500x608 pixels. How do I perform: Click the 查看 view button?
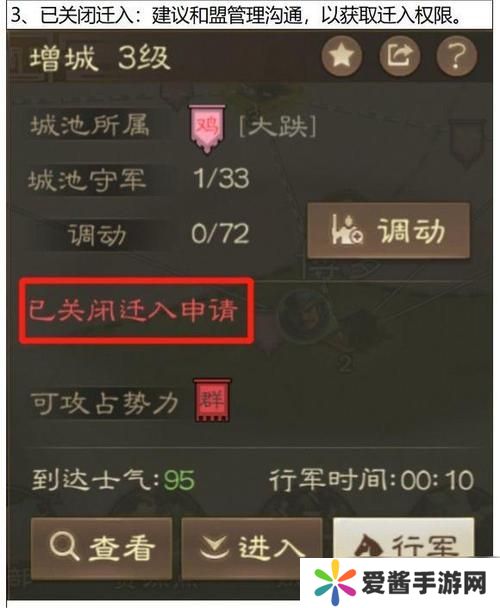pos(101,548)
